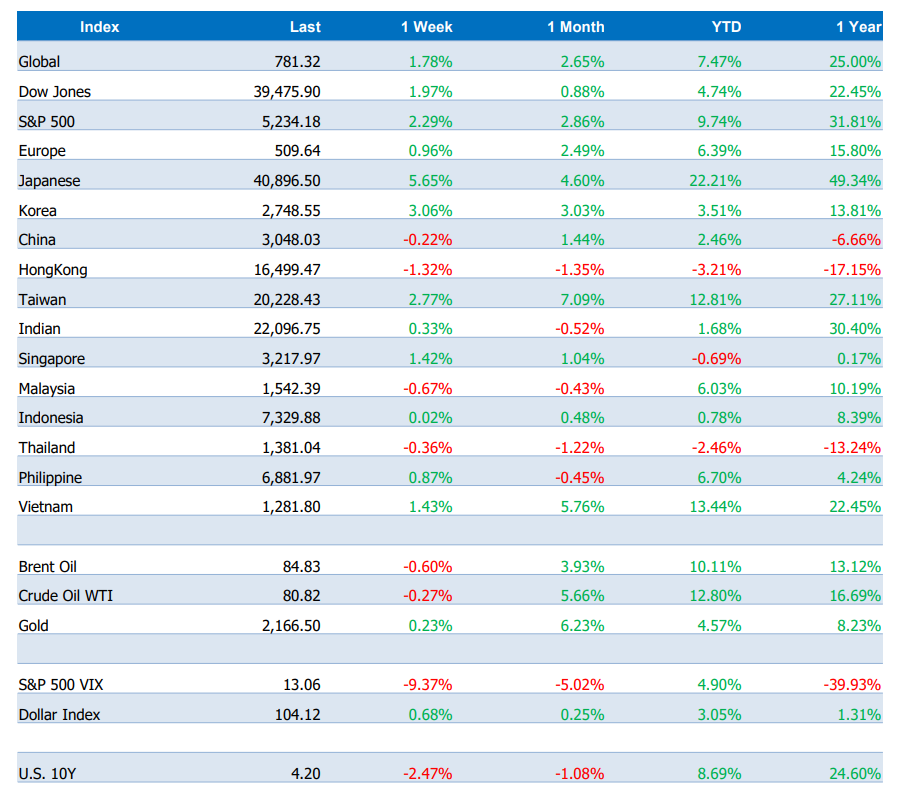Click the Last column header
Image resolution: width=899 pixels, height=794 pixels.
305,27
